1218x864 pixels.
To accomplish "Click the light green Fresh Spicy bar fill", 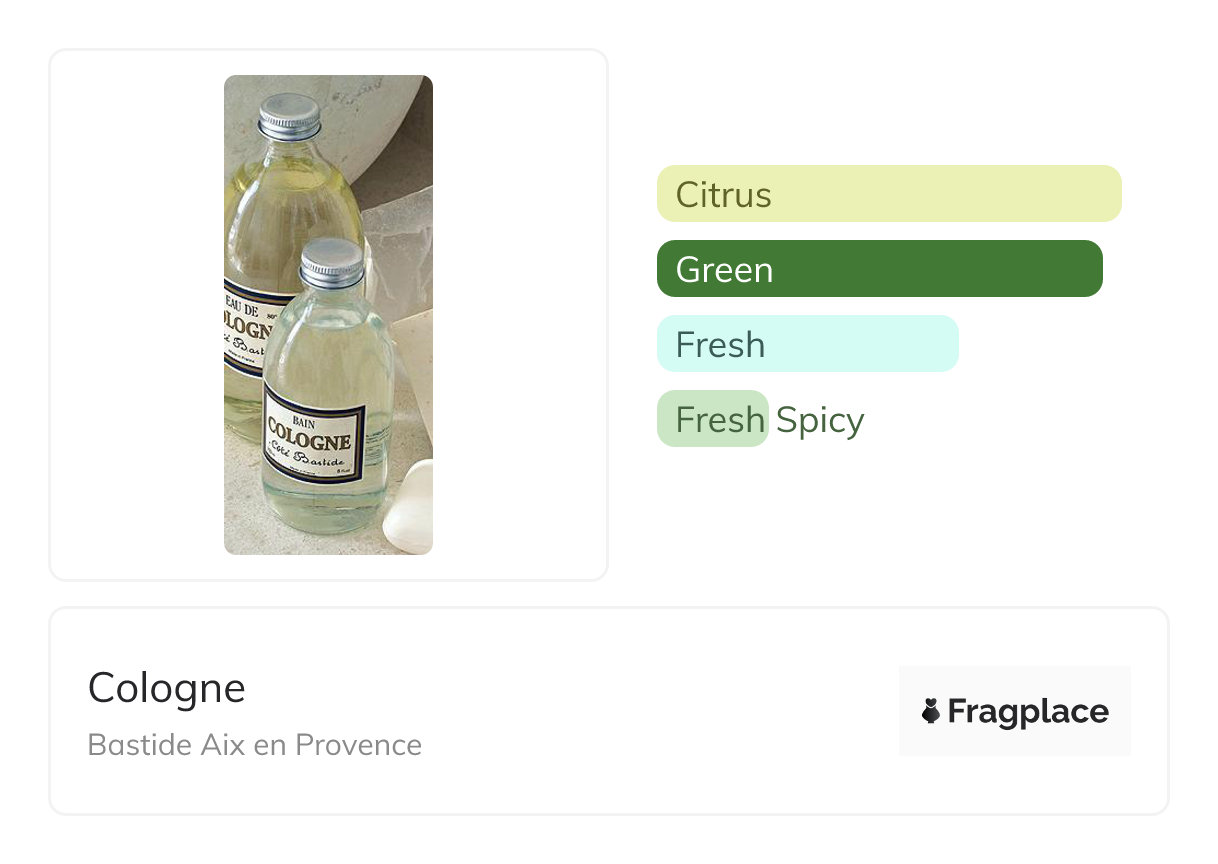I will [712, 419].
